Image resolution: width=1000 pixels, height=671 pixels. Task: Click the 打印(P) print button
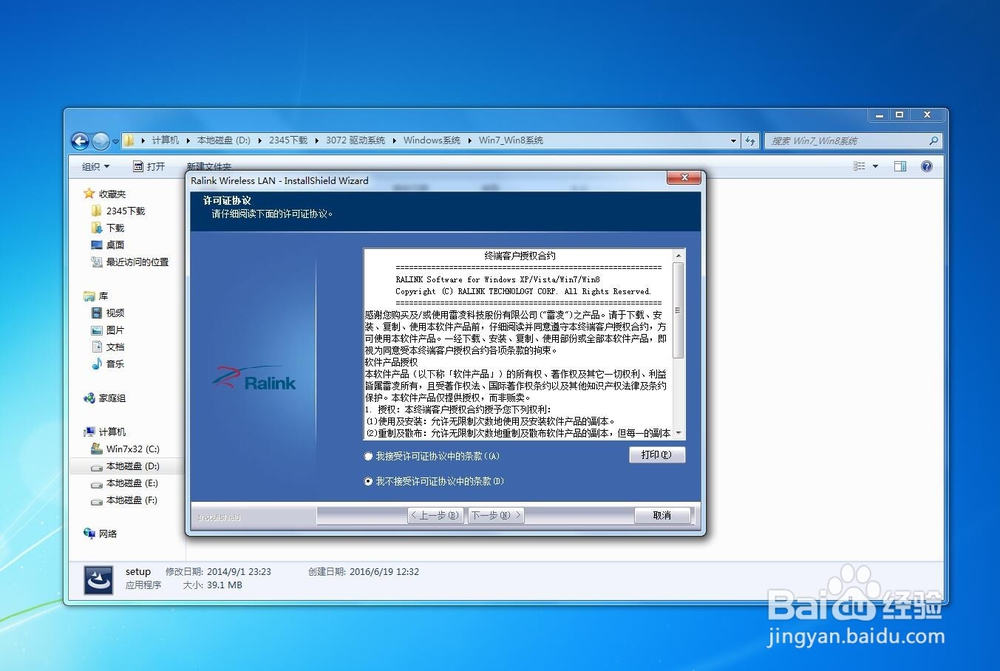657,455
